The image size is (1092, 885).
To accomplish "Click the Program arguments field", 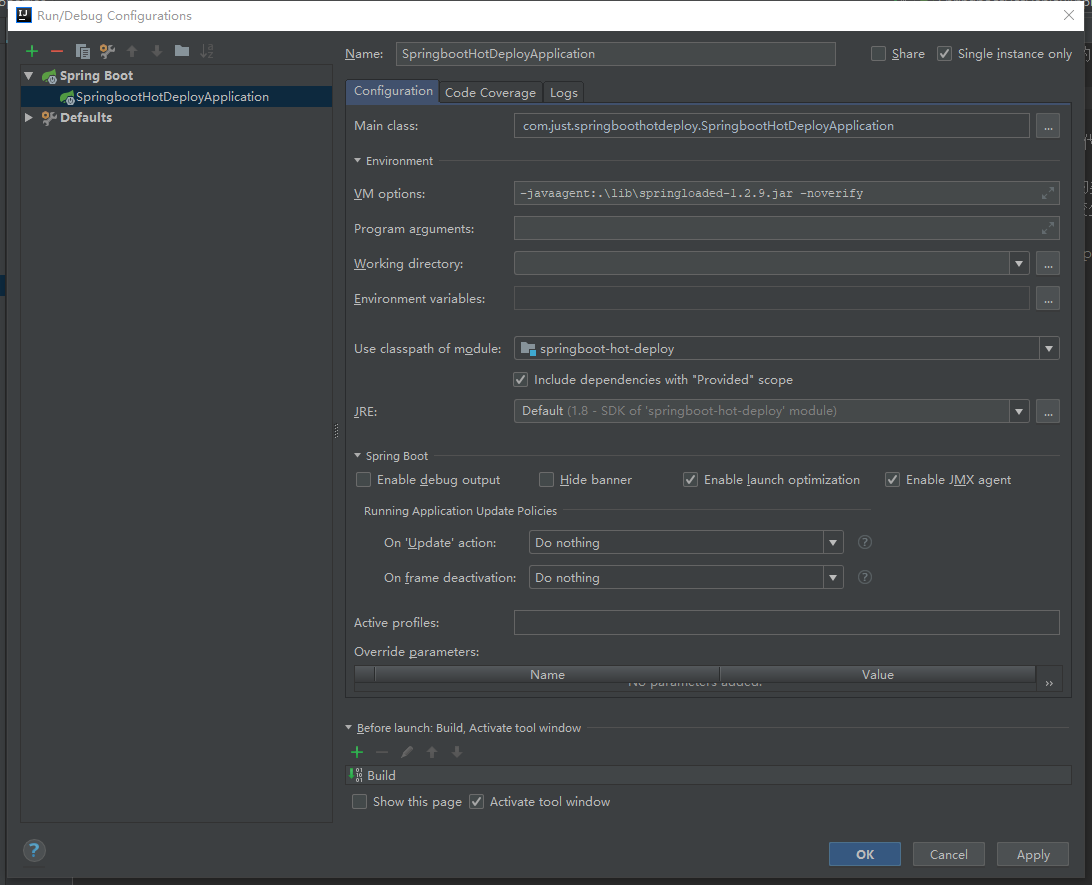I will coord(787,228).
